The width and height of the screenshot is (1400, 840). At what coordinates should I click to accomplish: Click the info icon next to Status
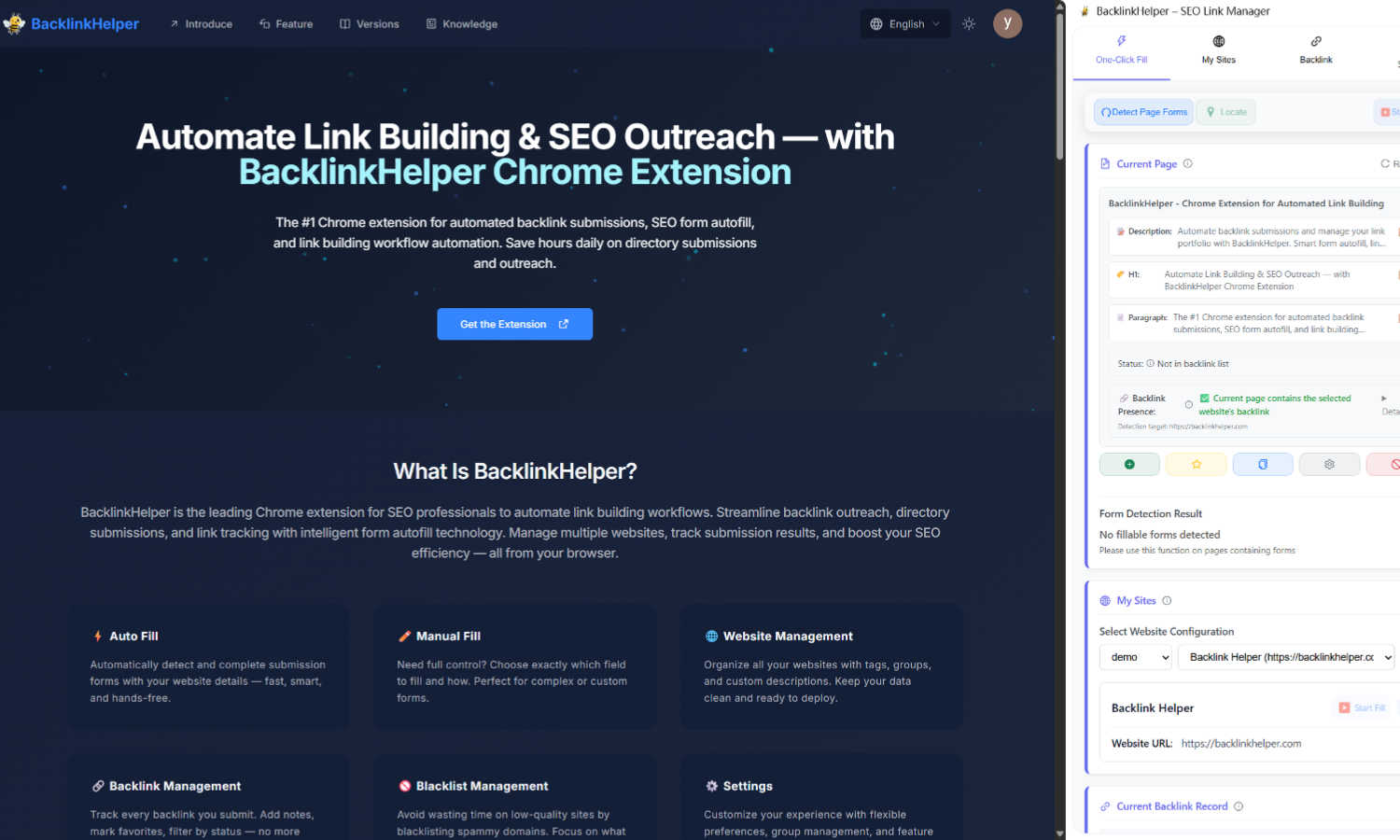click(x=1151, y=364)
